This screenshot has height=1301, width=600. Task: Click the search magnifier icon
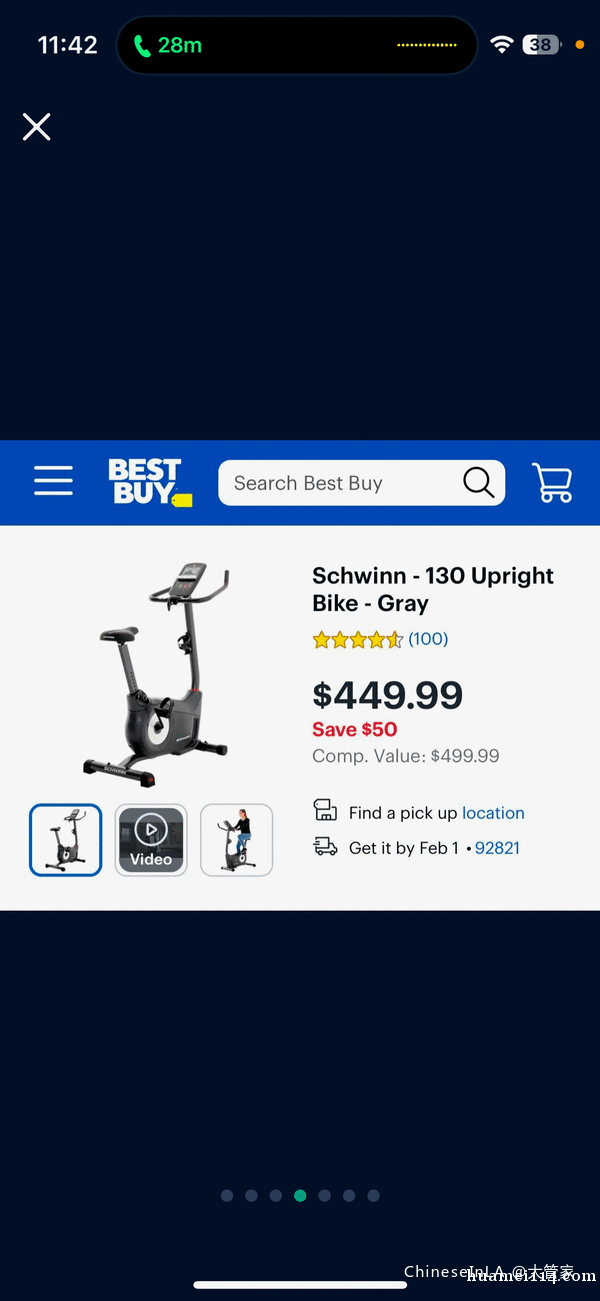(x=479, y=483)
